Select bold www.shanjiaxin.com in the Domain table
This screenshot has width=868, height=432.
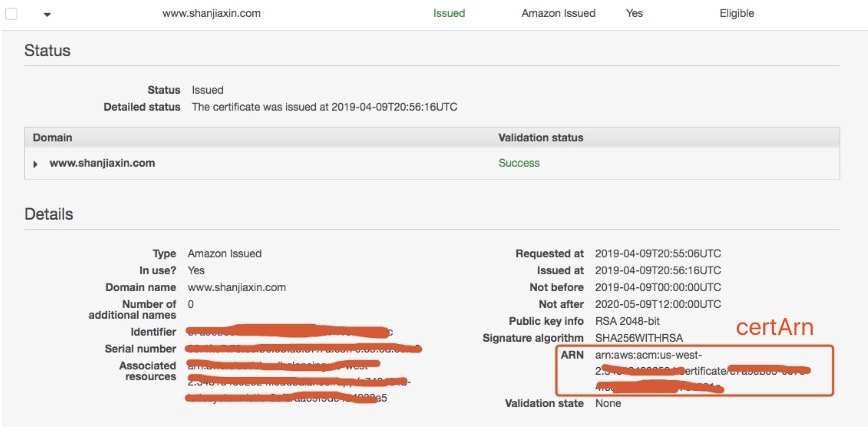pos(102,163)
